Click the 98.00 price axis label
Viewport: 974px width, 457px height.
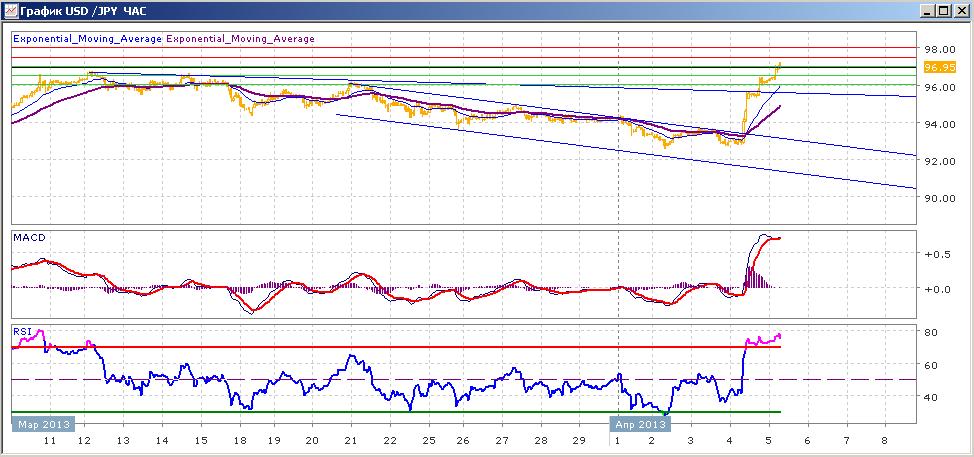[938, 49]
